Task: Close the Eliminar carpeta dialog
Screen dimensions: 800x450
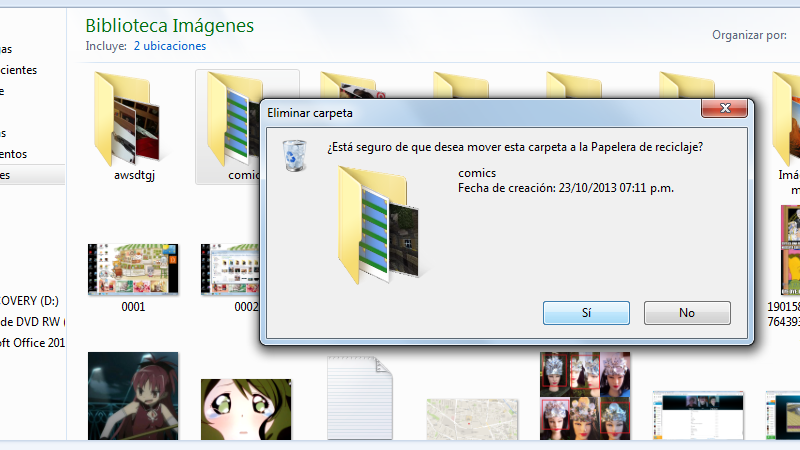Action: (x=724, y=108)
